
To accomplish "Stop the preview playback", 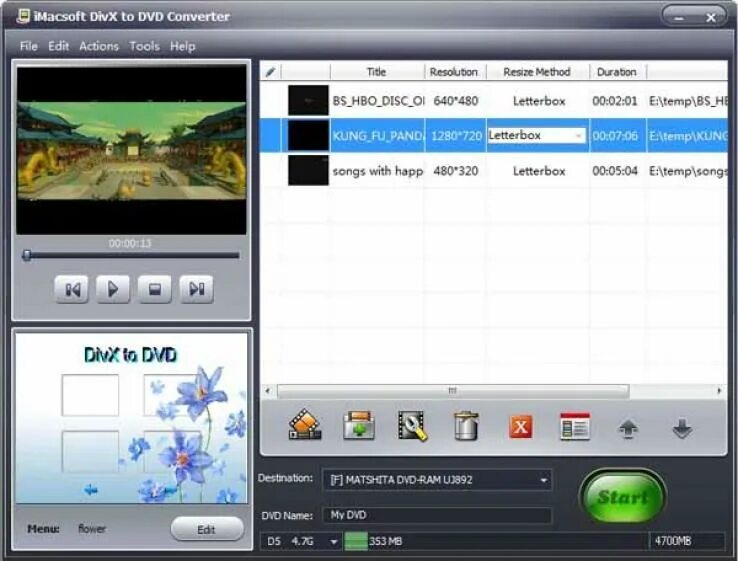I will (x=154, y=289).
